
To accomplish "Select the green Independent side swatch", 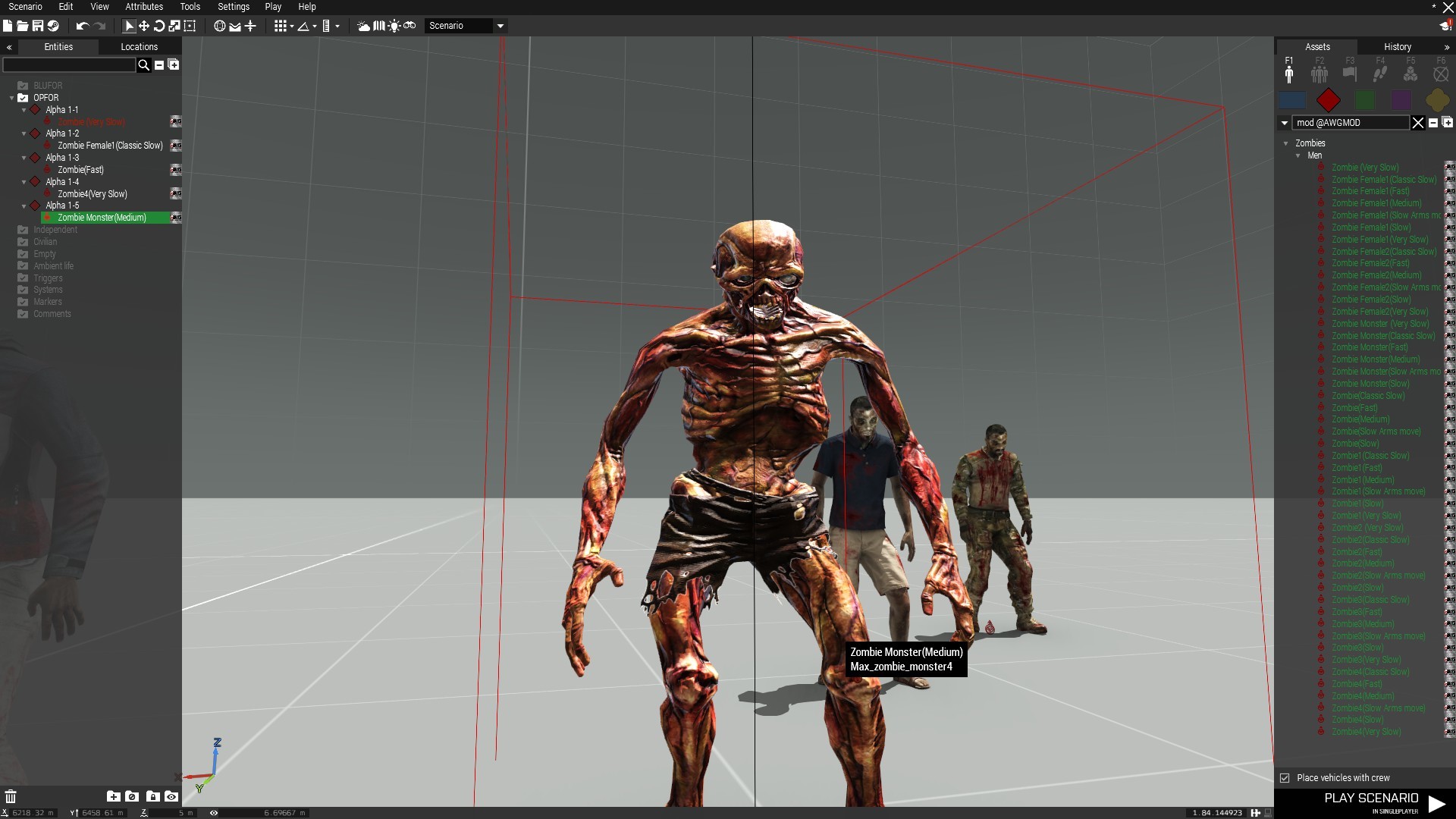I will (x=1365, y=99).
